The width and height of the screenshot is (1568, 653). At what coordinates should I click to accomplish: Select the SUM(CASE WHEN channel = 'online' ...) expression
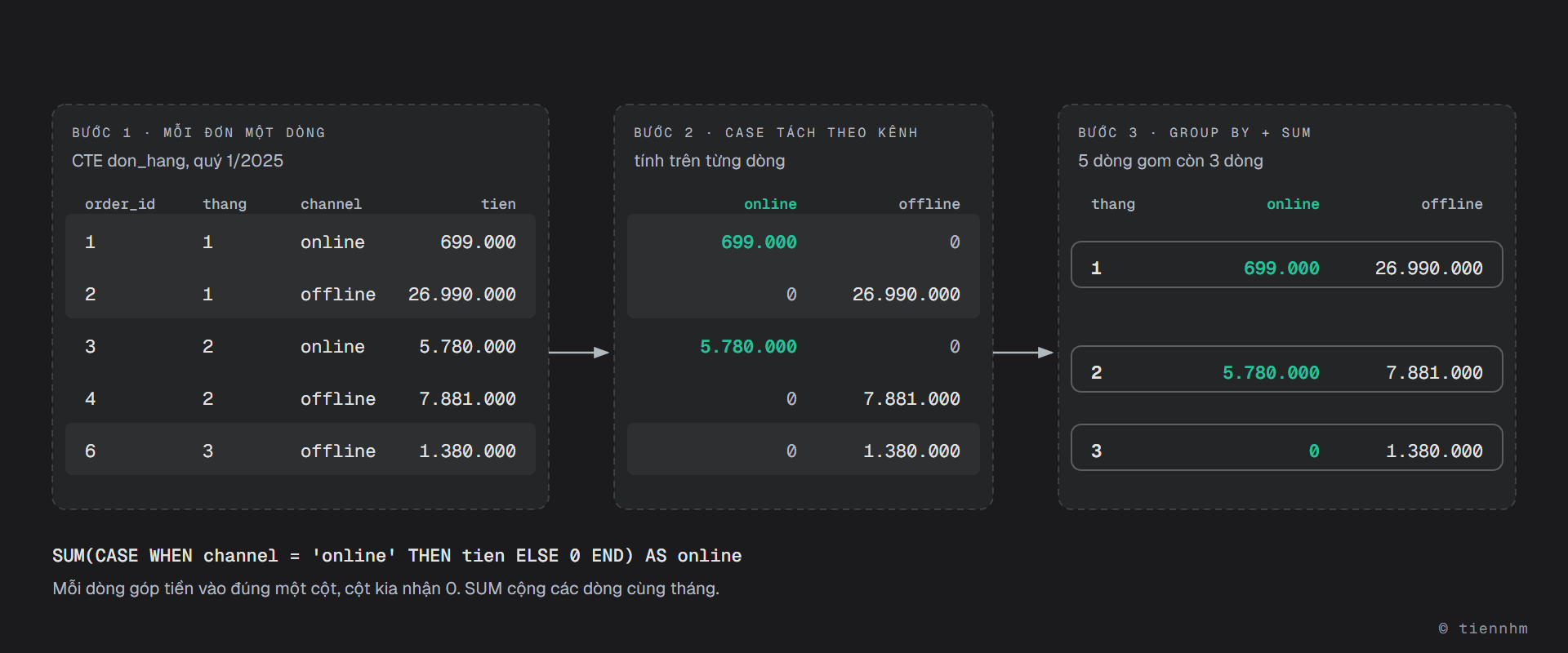pos(397,556)
